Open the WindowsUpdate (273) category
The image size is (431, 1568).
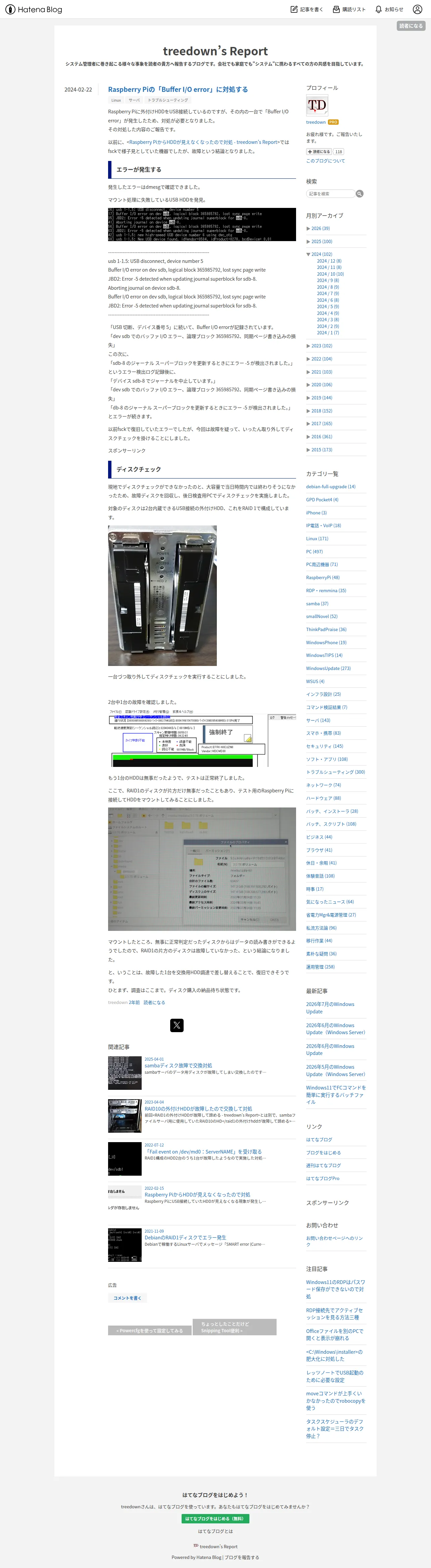pos(329,668)
